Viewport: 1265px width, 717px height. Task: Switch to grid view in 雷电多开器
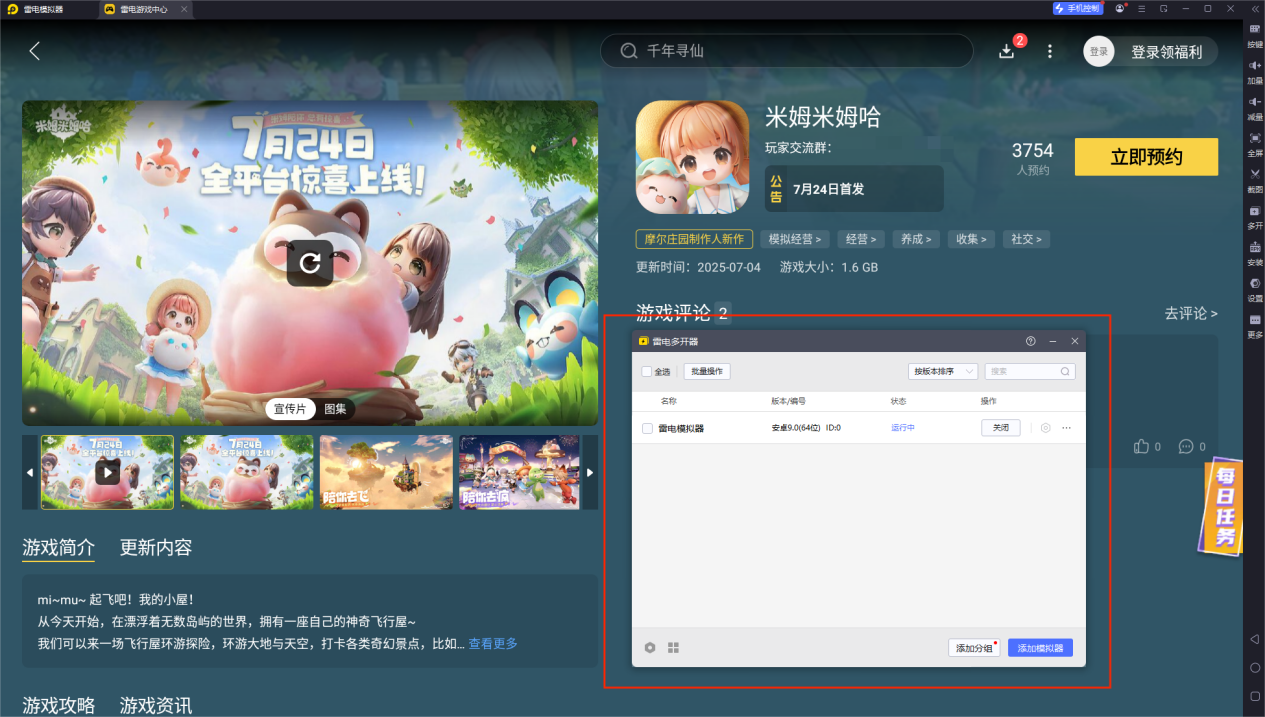[673, 648]
